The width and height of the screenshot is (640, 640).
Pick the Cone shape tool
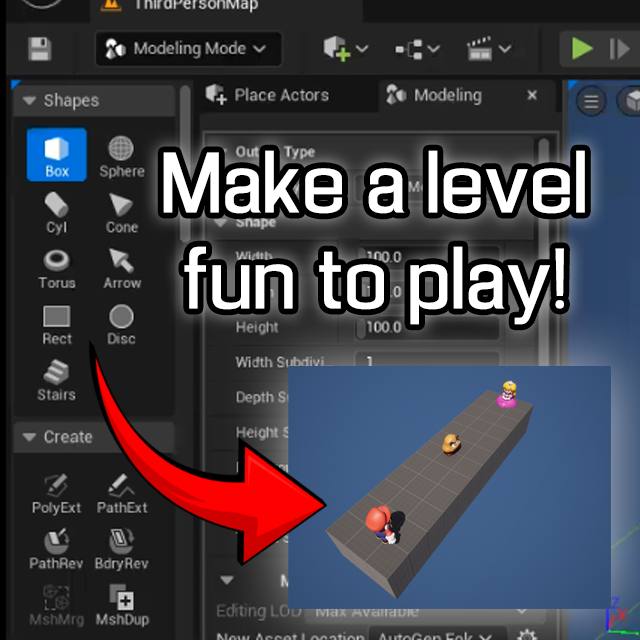tap(121, 211)
